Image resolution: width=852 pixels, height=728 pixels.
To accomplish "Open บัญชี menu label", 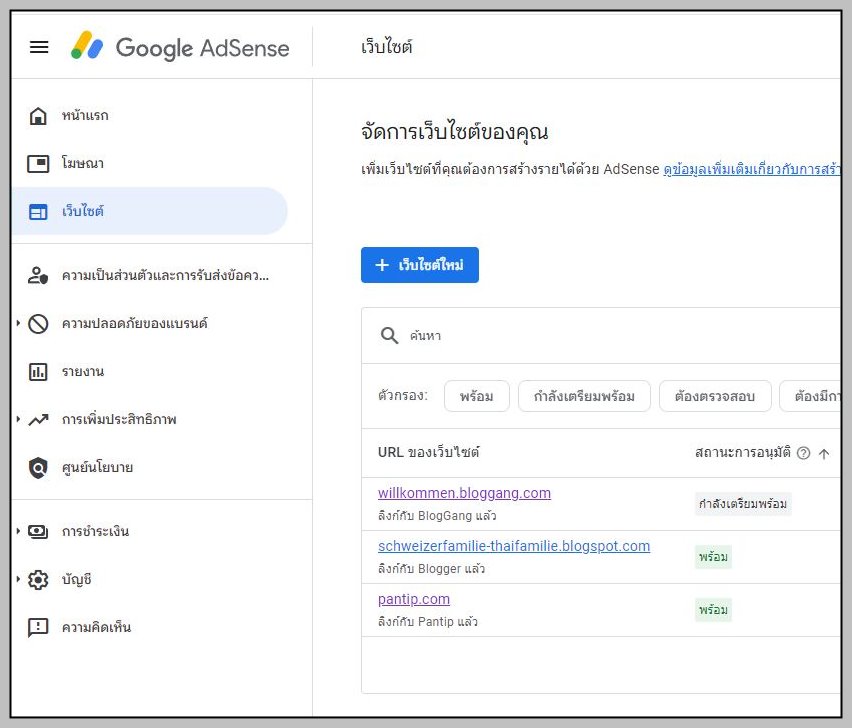I will (77, 580).
